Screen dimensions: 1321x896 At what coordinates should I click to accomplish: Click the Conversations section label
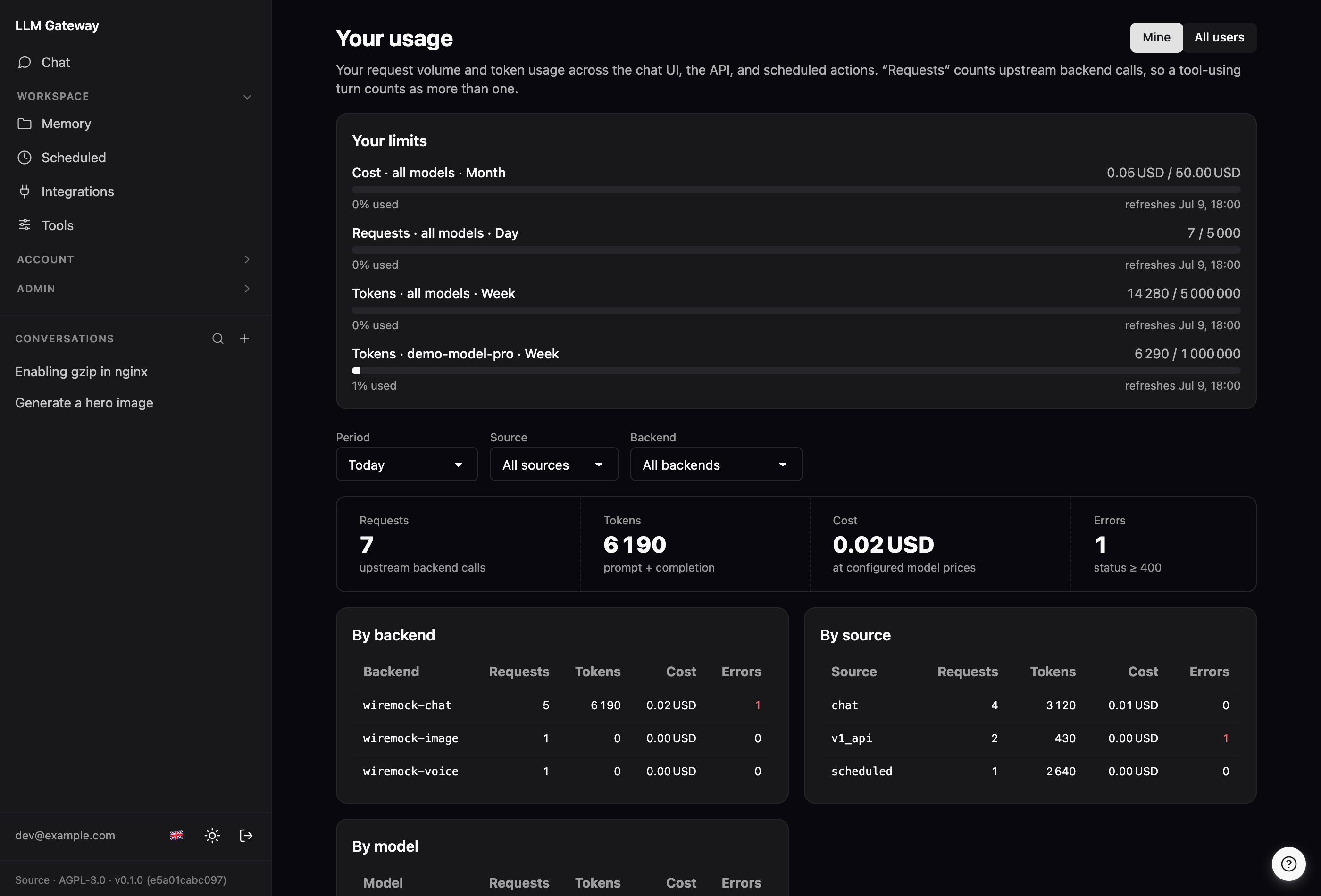point(64,339)
